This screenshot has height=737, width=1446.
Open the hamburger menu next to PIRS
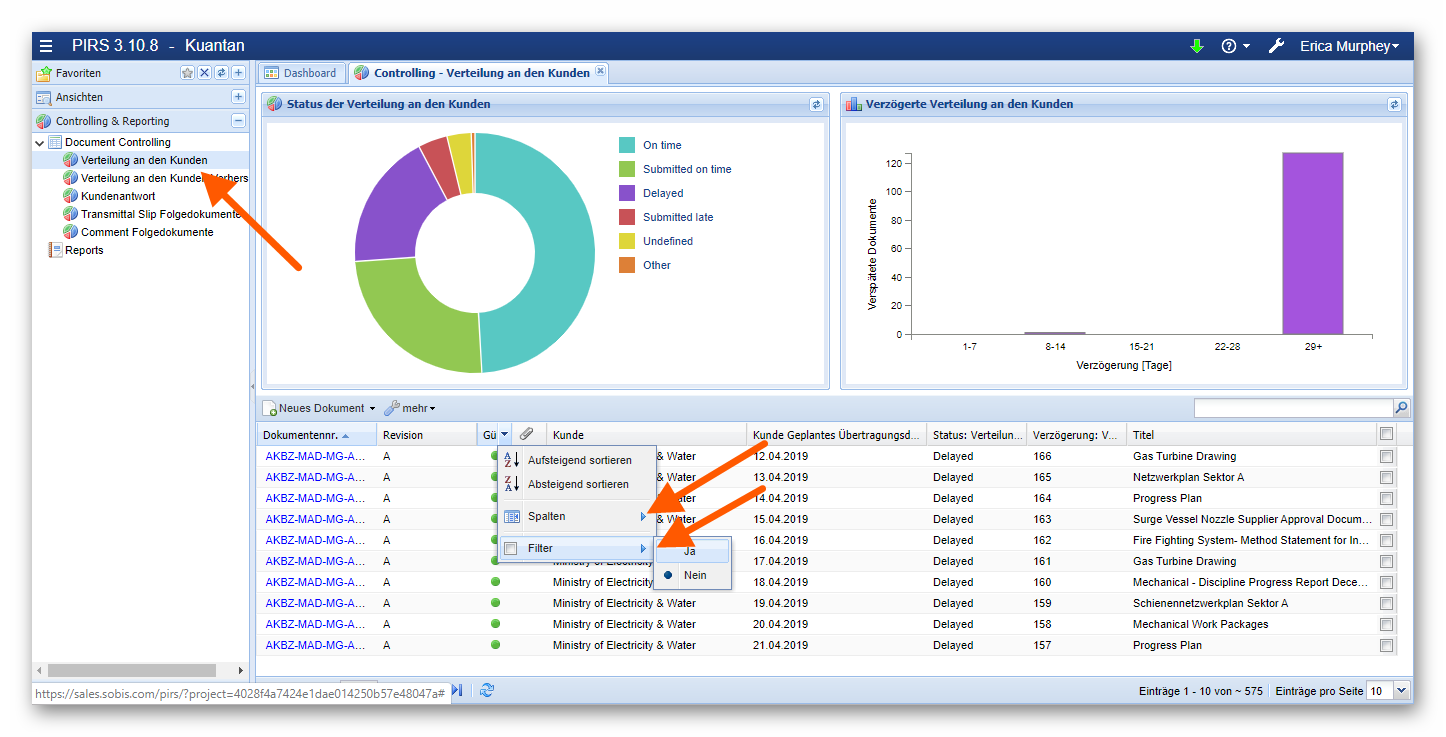[46, 46]
